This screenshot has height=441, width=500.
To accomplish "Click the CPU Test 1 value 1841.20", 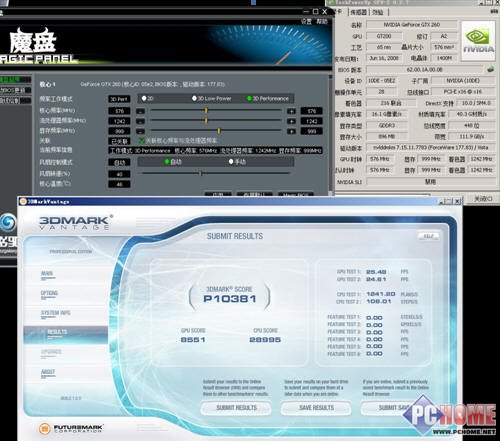I will coord(381,294).
